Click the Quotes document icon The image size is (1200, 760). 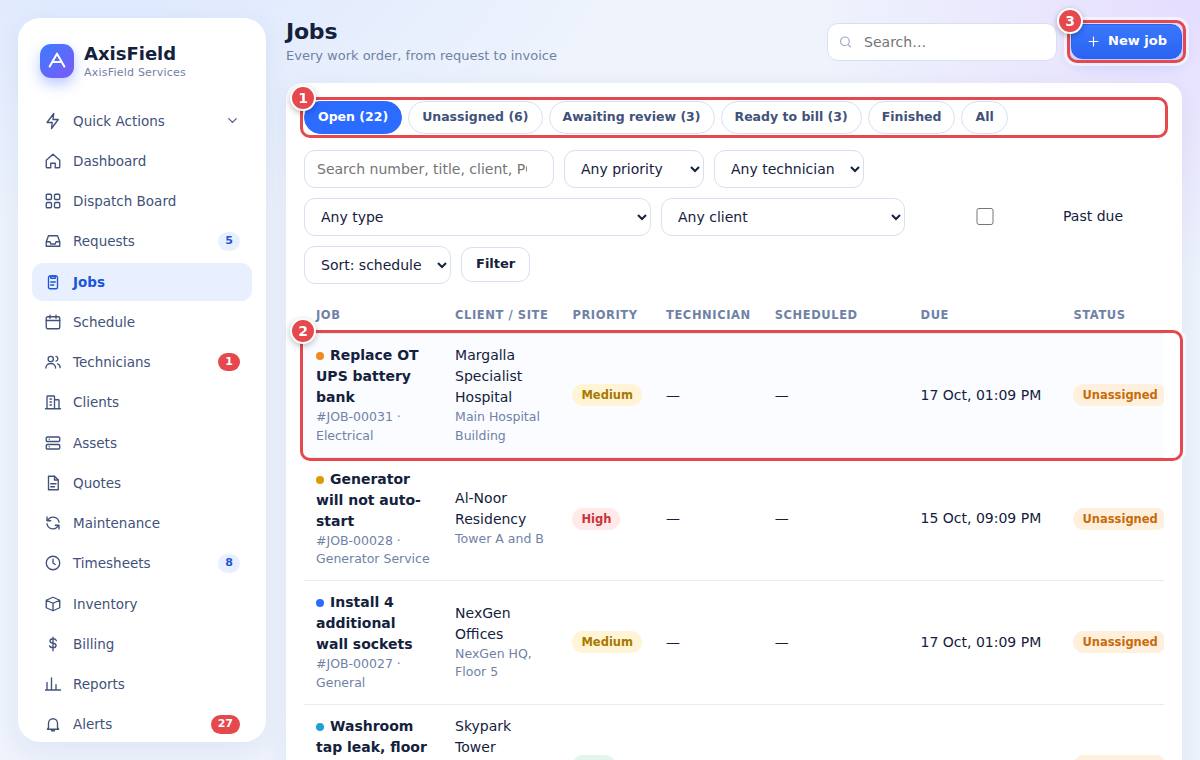coord(53,483)
